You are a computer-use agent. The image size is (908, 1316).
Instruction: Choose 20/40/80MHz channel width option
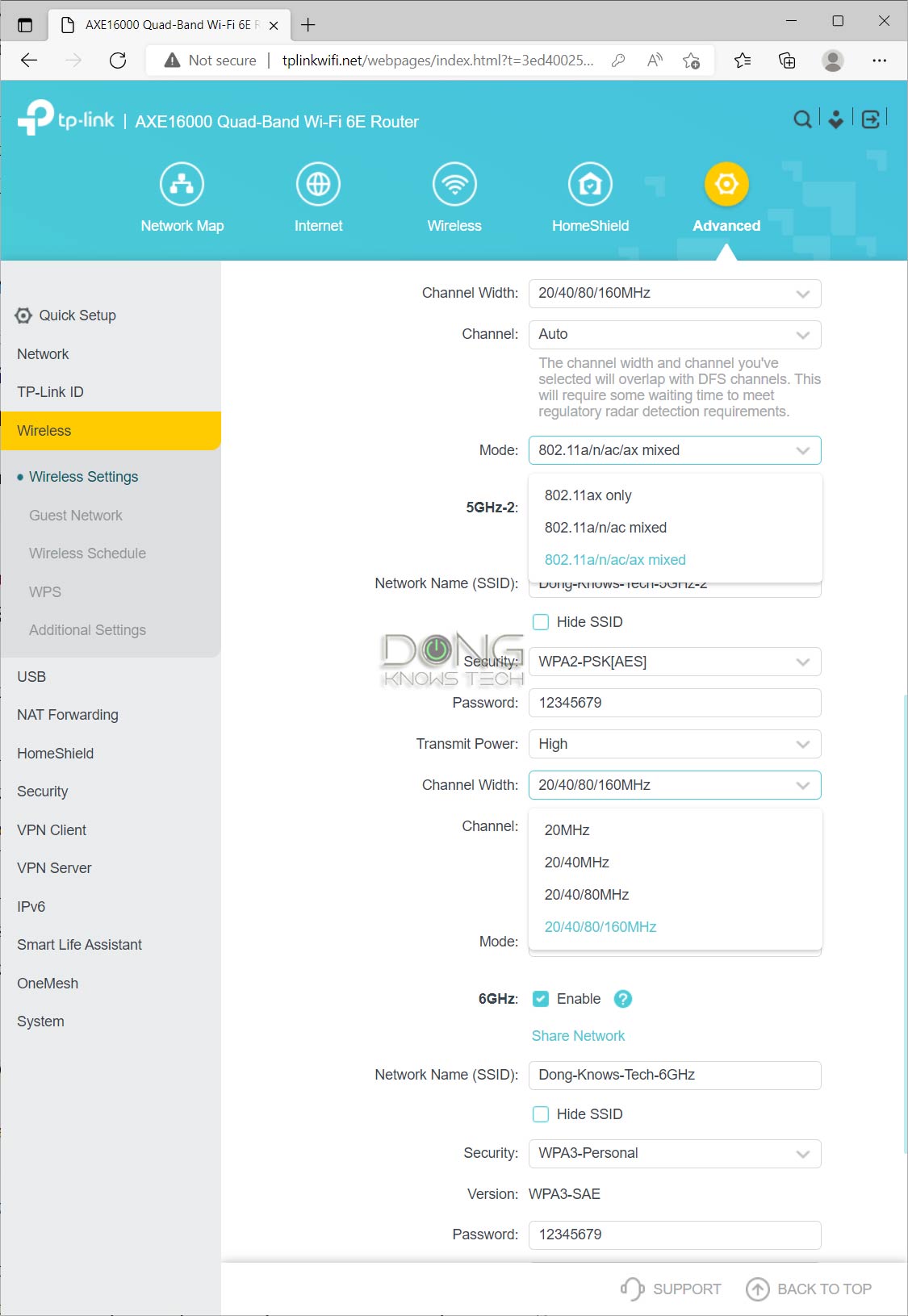[675, 895]
